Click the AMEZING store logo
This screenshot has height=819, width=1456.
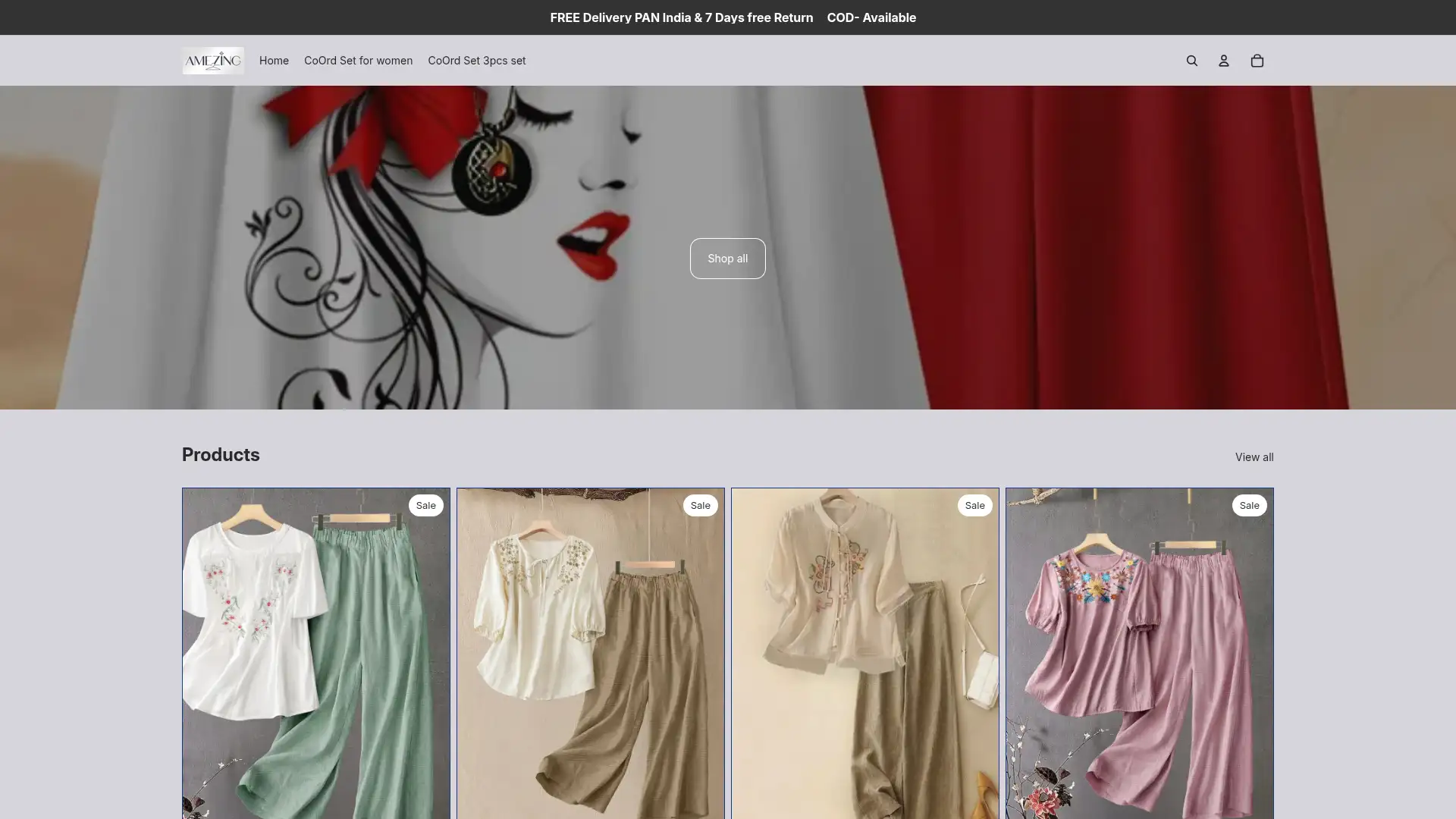click(x=212, y=60)
